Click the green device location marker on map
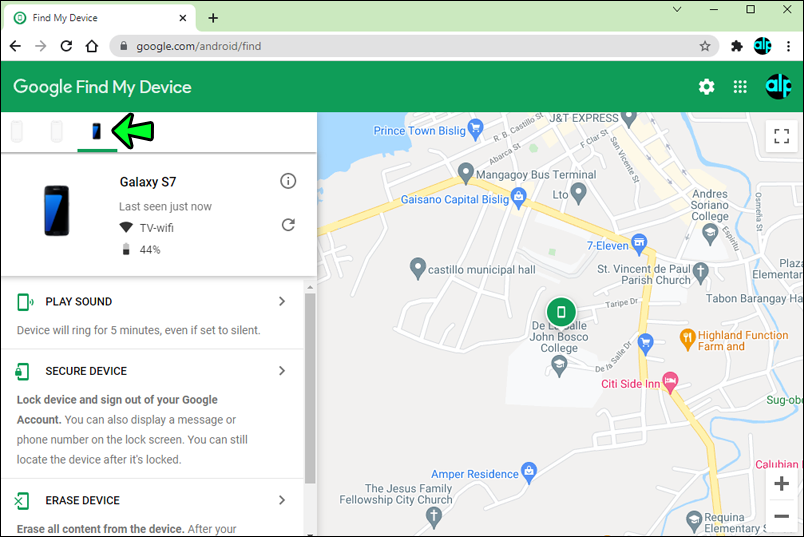Image resolution: width=804 pixels, height=537 pixels. click(x=561, y=312)
